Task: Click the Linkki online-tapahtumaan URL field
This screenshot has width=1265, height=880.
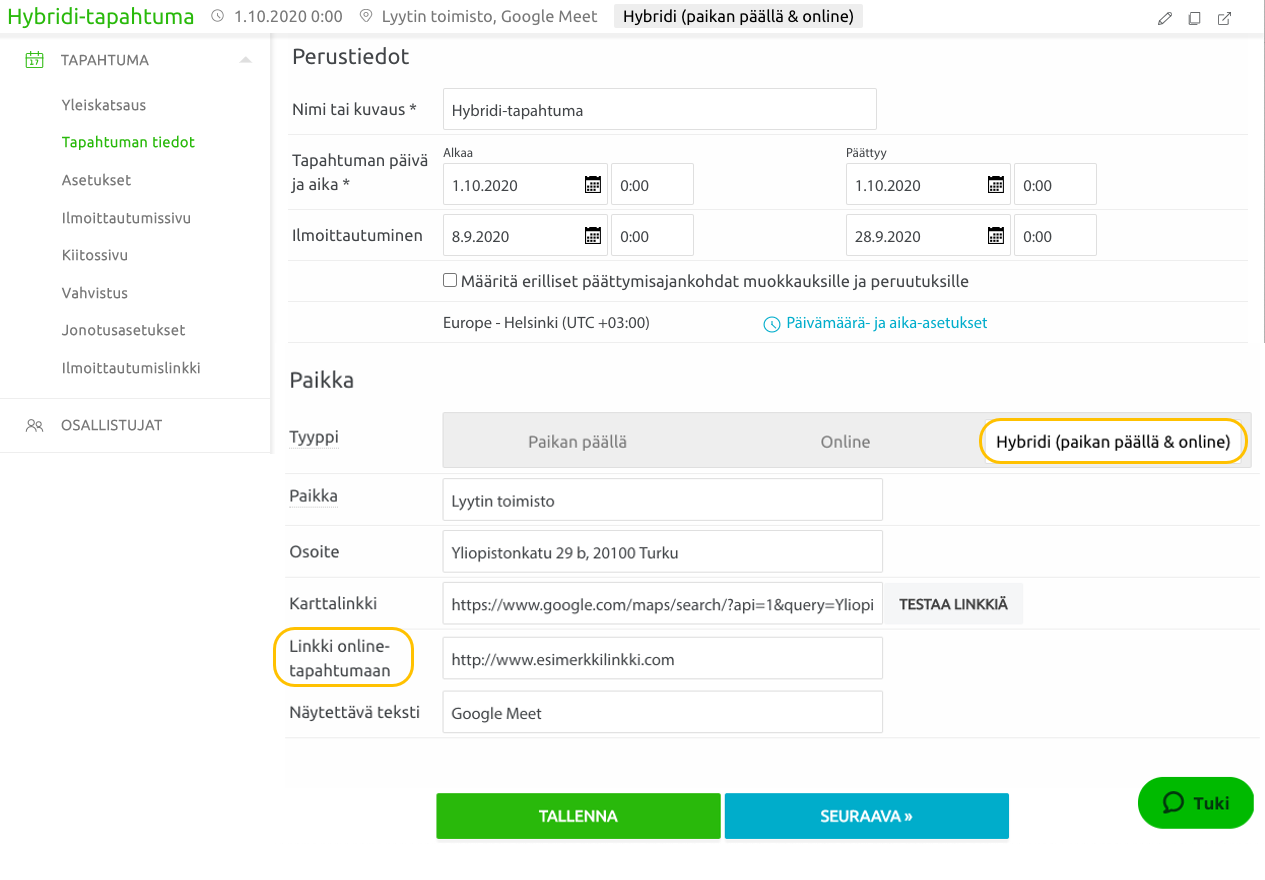Action: 662,659
